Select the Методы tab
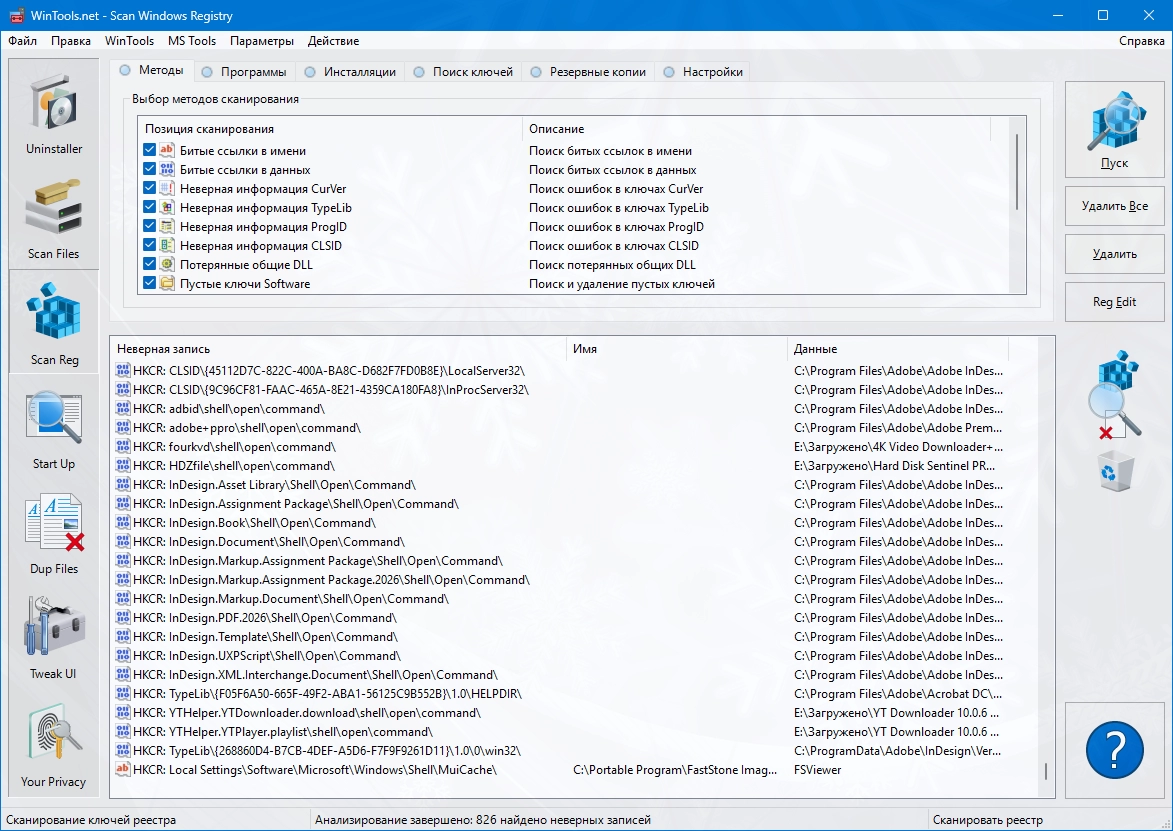The width and height of the screenshot is (1173, 831). click(x=152, y=70)
